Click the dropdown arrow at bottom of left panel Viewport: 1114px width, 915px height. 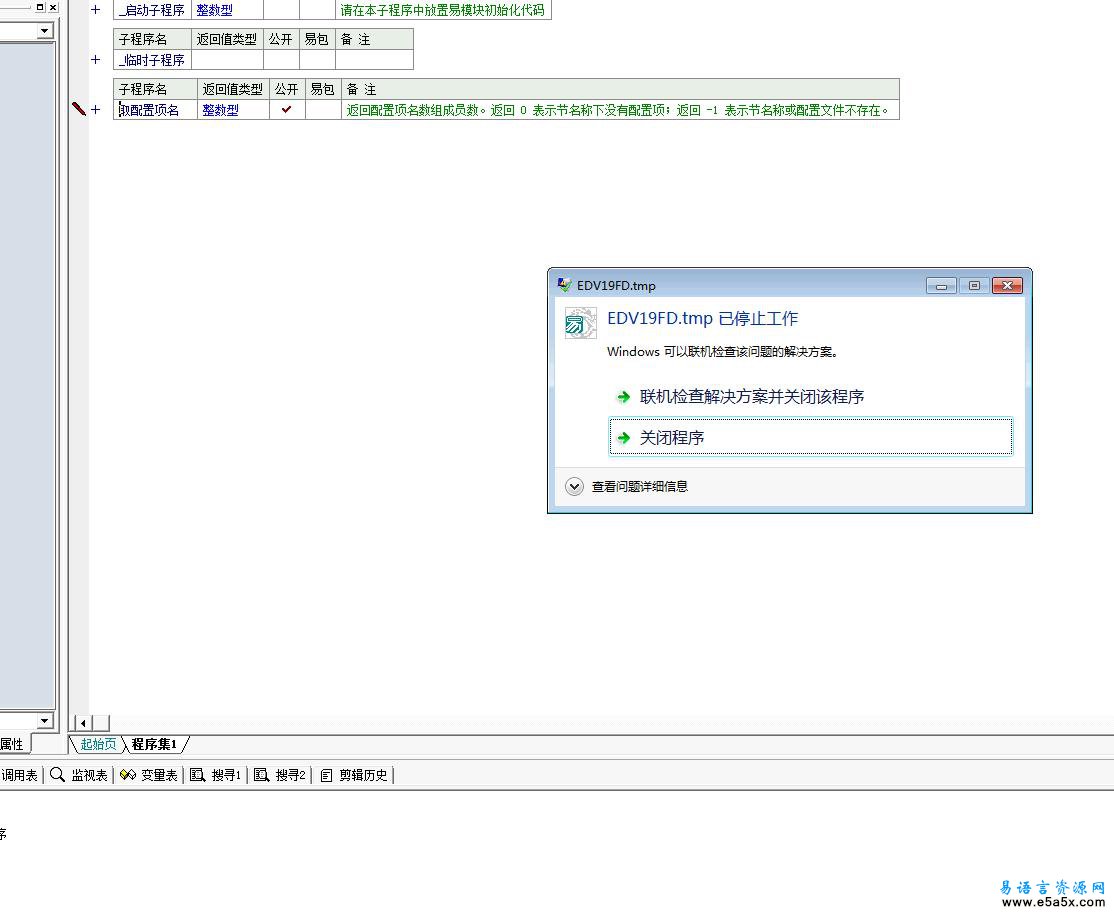[x=45, y=720]
